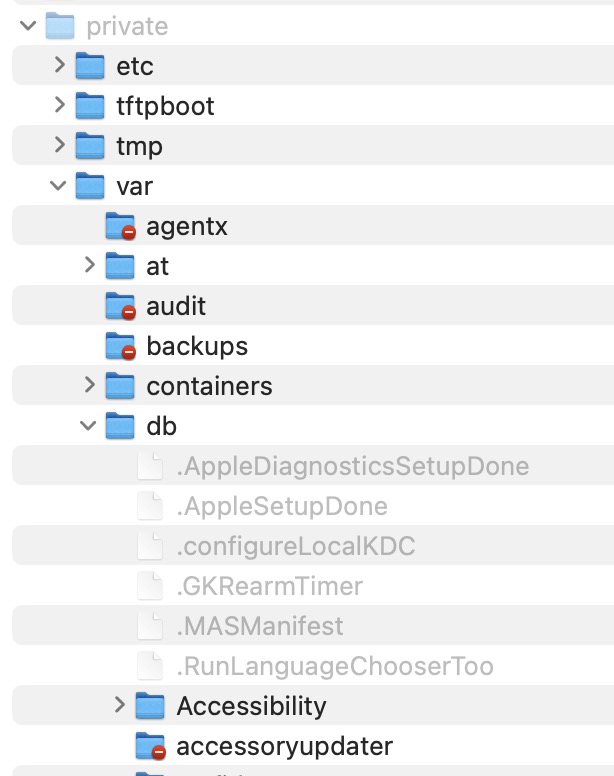This screenshot has width=614, height=776.
Task: Collapse the db folder chevron
Action: (88, 426)
